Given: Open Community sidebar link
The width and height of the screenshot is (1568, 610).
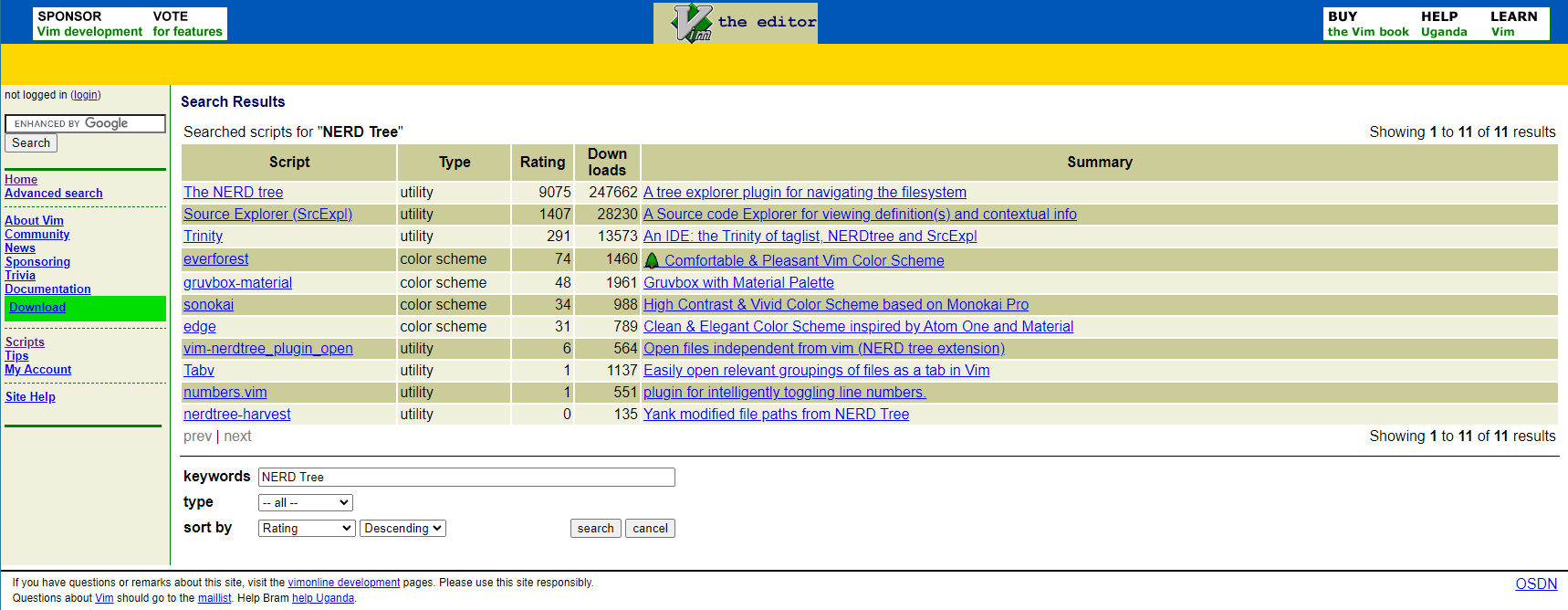Looking at the screenshot, I should [x=37, y=235].
